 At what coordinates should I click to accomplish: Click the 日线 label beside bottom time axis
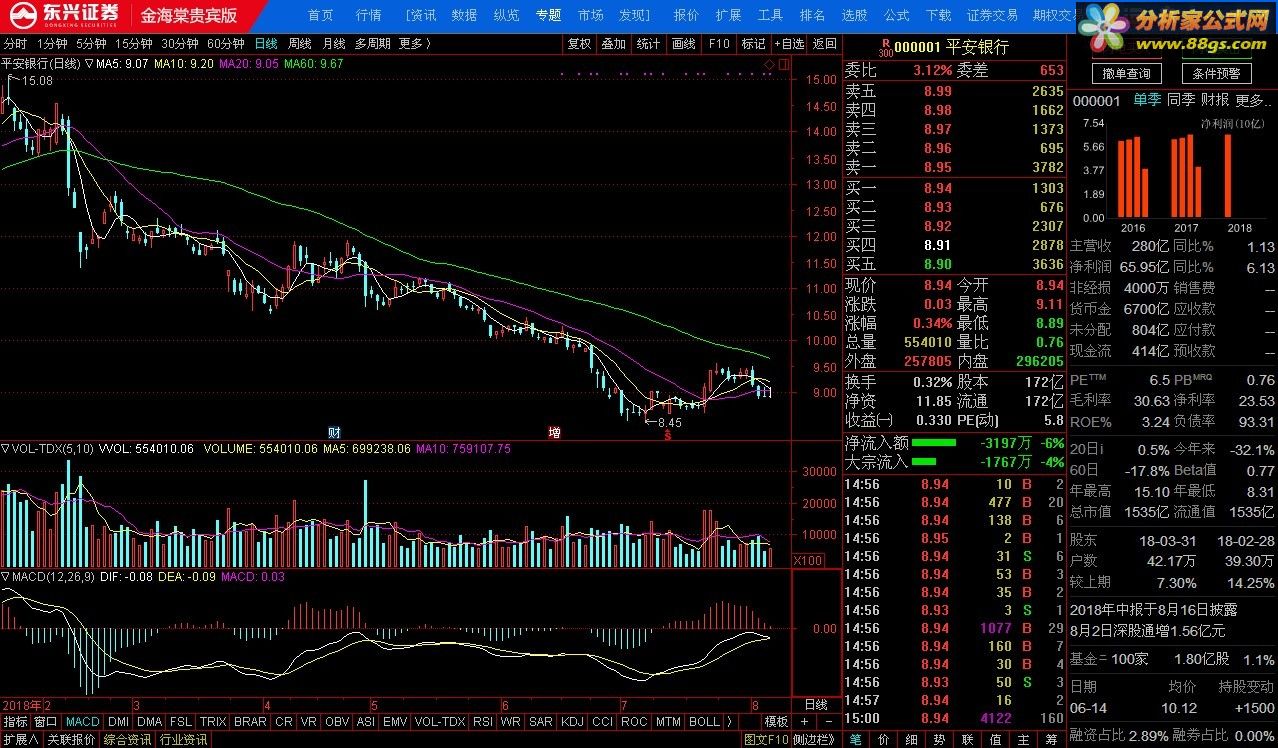[816, 704]
